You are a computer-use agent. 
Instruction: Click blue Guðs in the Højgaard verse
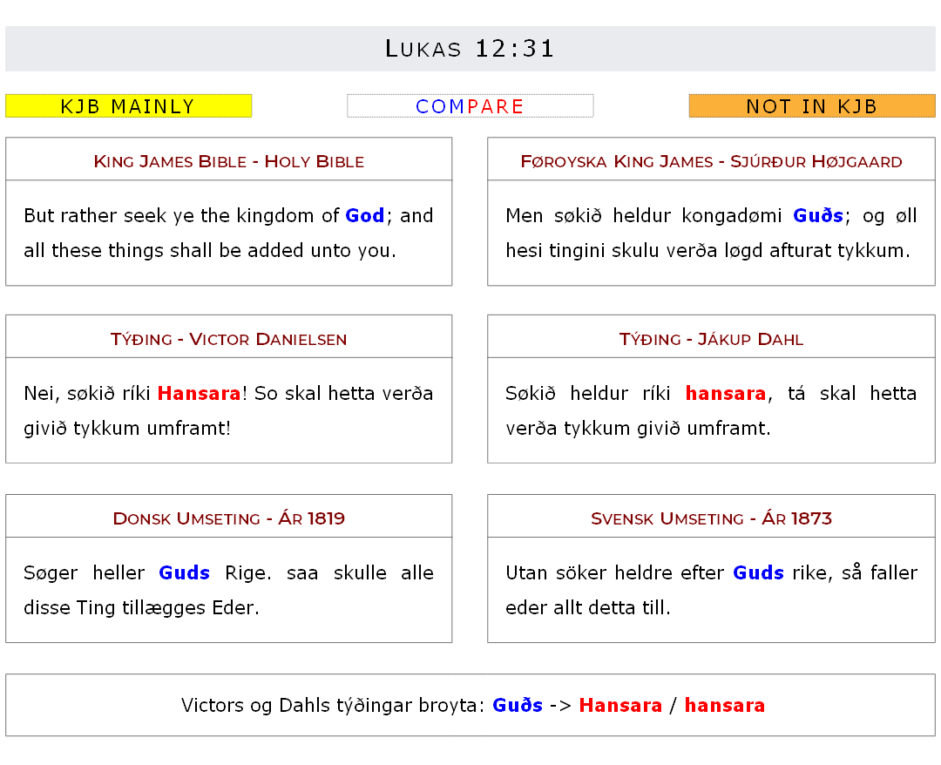818,215
